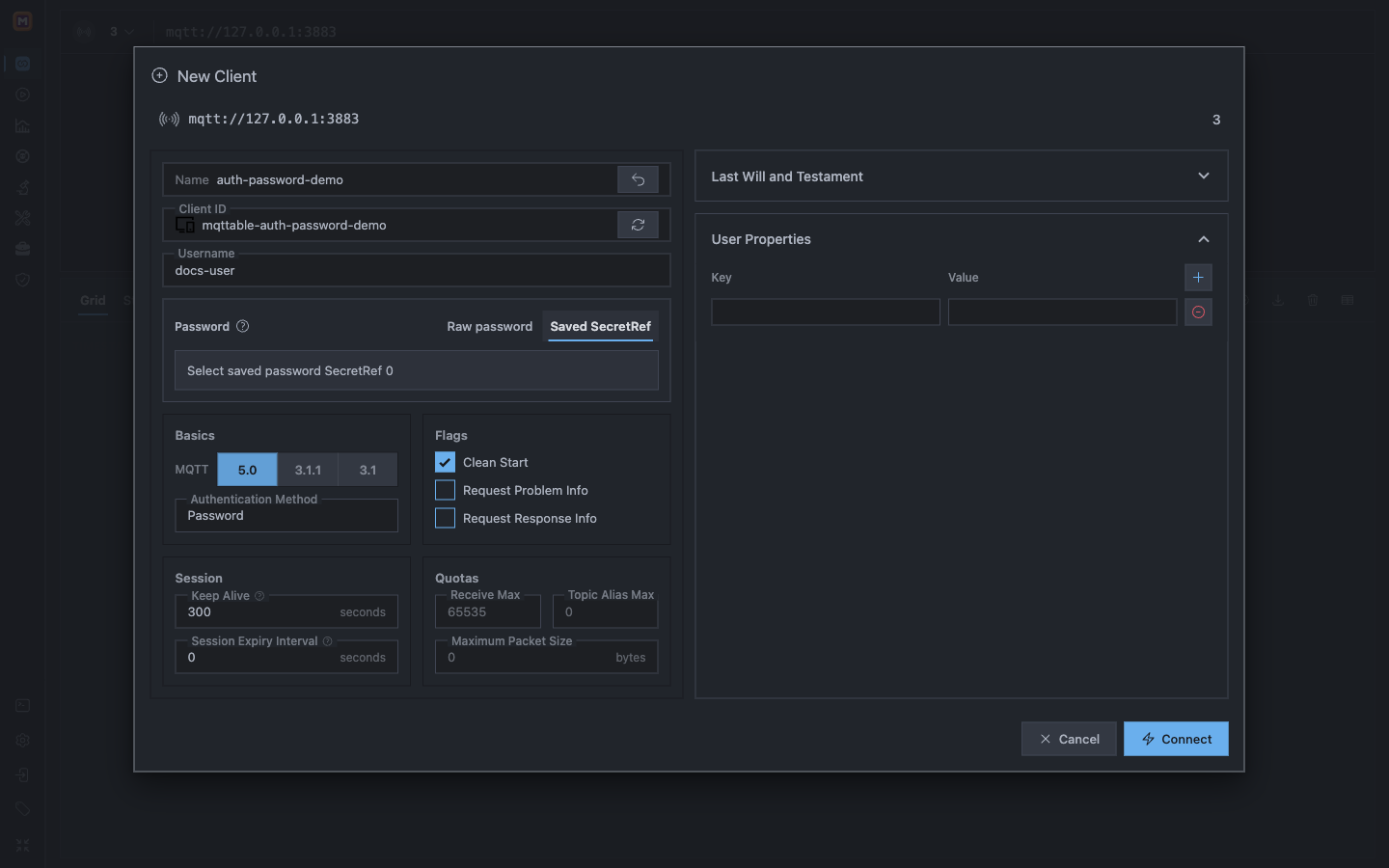Click the mqtt://127.0.0.1:3883 dialog address text
This screenshot has width=1389, height=868.
coord(273,119)
